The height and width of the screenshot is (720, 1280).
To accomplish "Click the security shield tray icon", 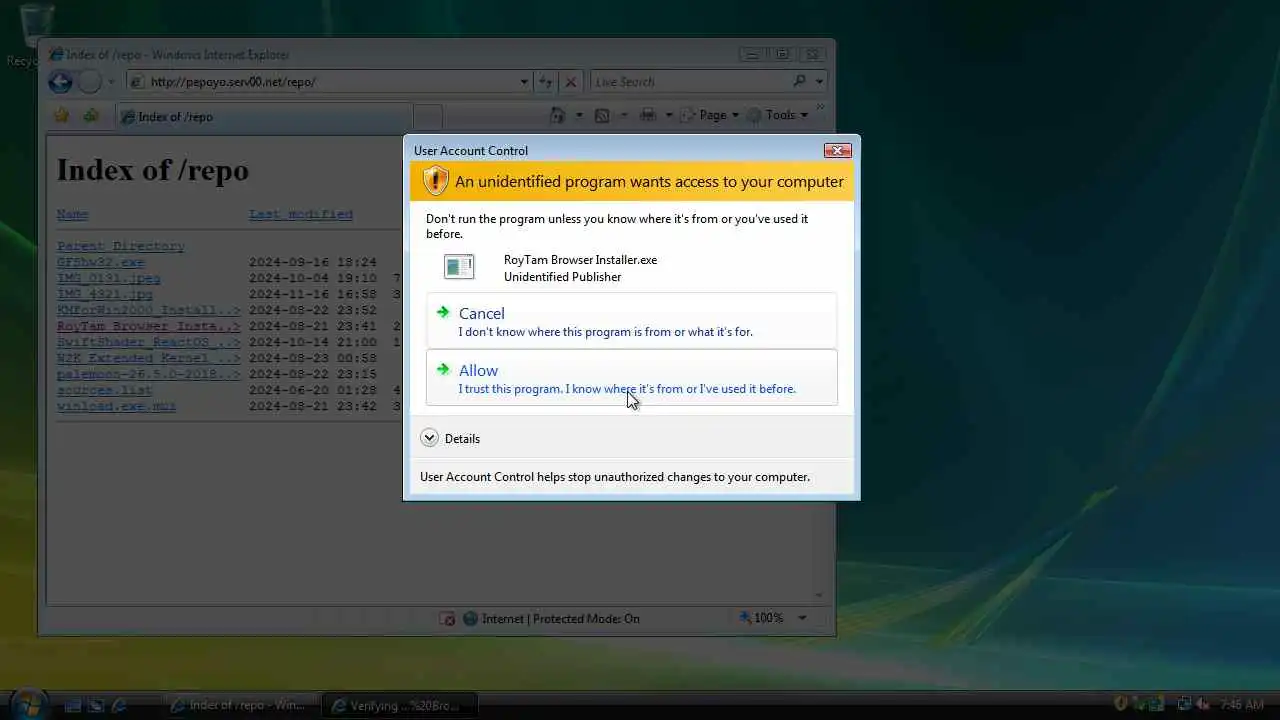I will (x=1121, y=704).
